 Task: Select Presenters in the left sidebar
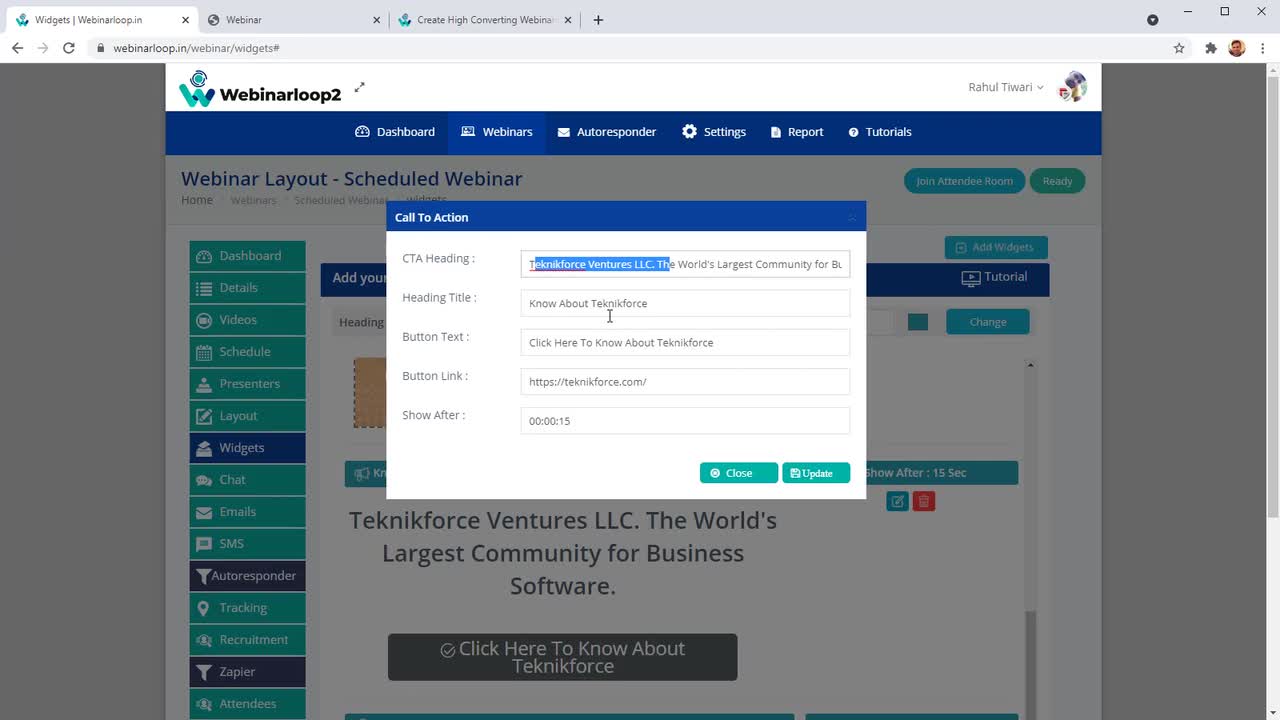tap(248, 384)
